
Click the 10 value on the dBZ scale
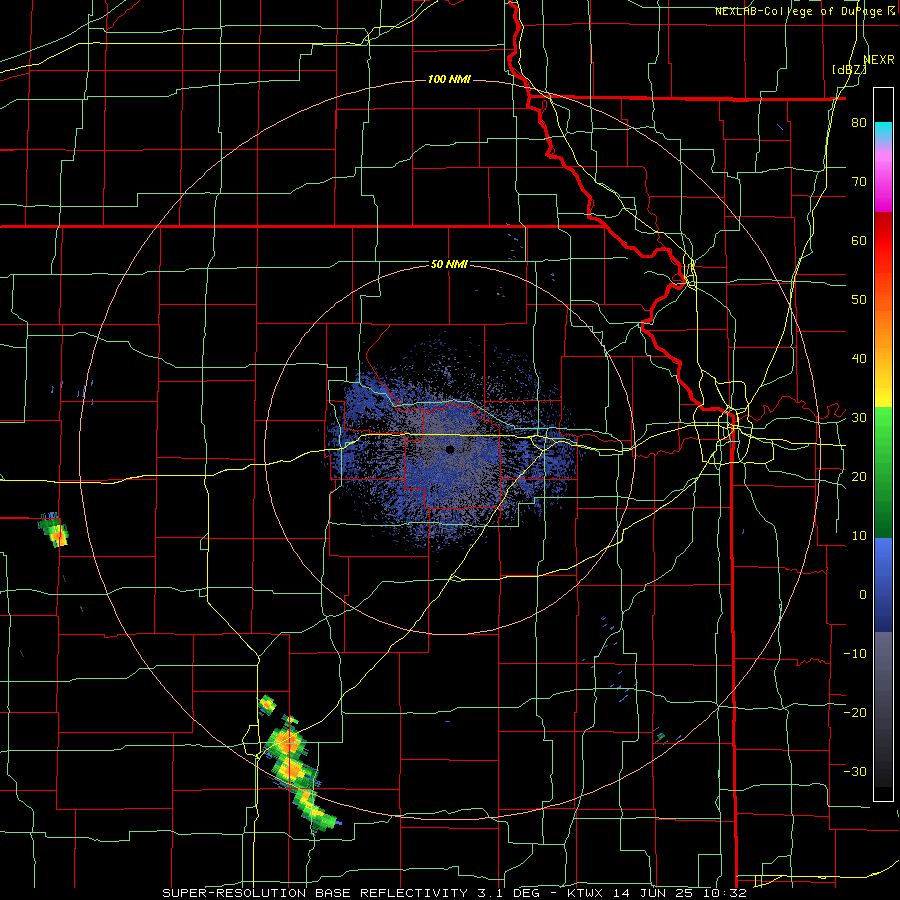click(x=859, y=536)
